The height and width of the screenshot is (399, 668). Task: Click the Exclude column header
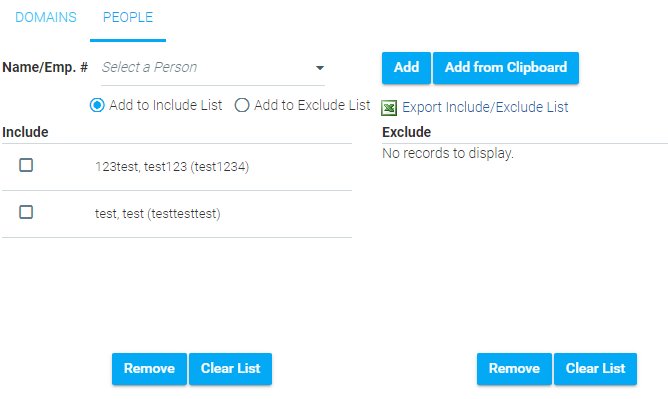(406, 132)
